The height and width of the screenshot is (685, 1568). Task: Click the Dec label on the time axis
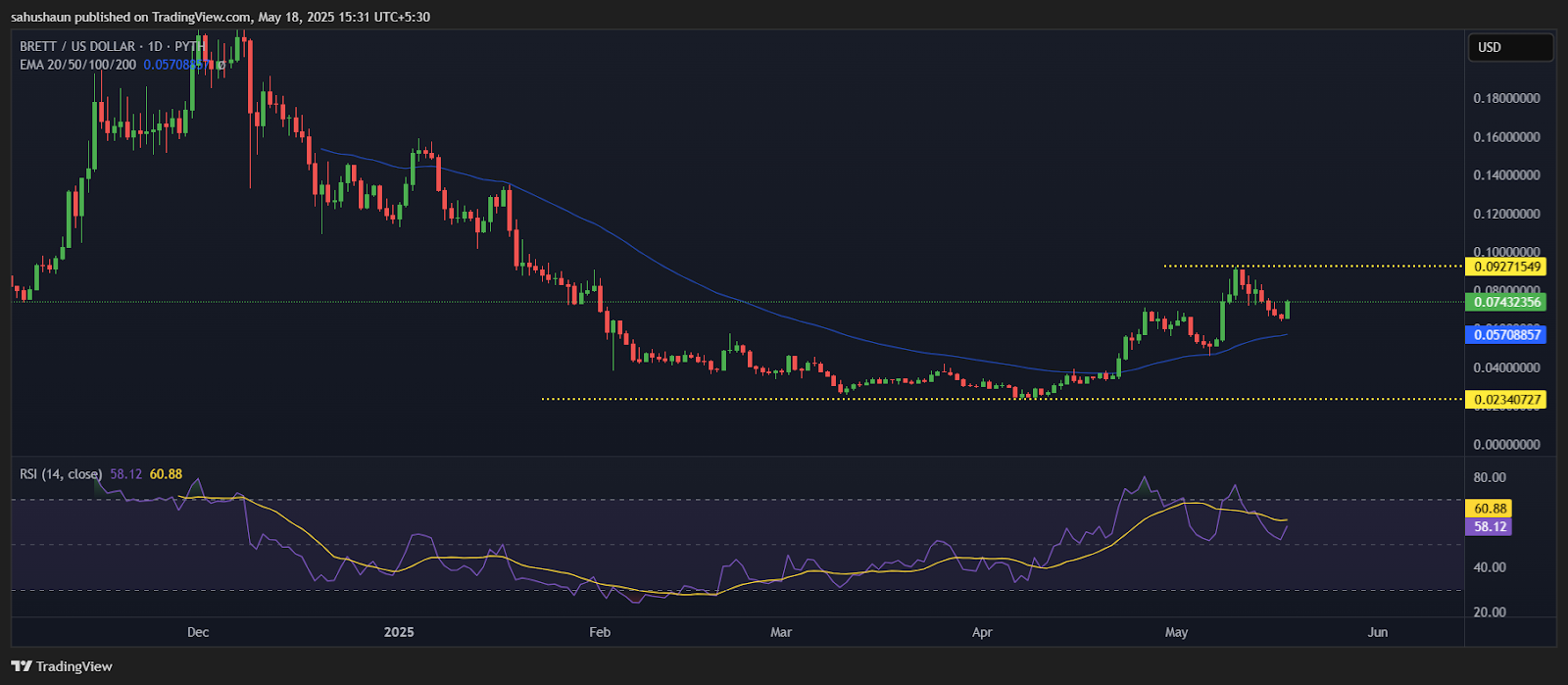tap(198, 632)
